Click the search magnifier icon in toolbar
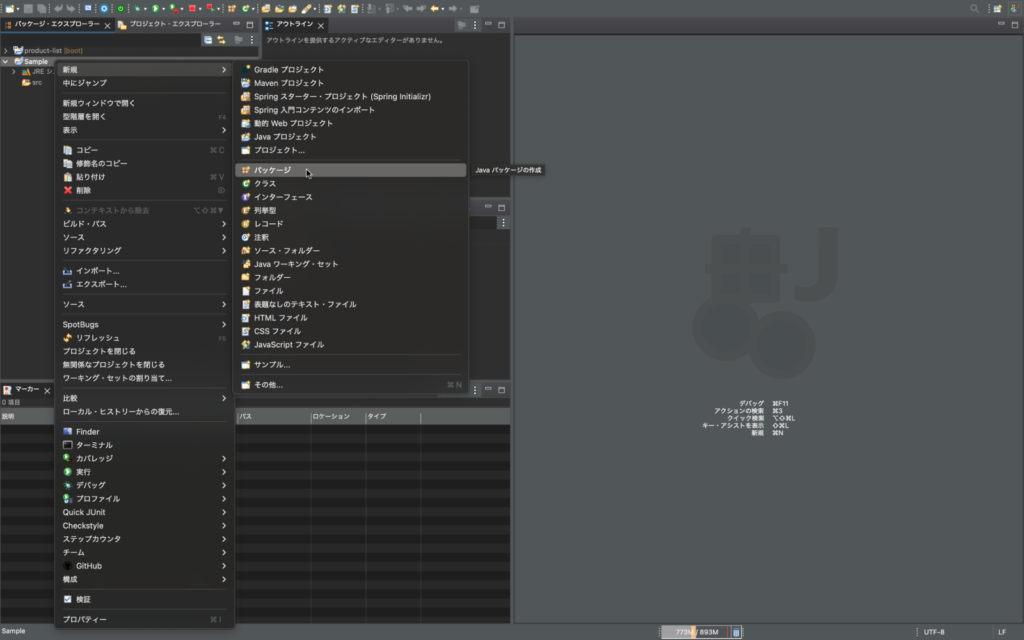Viewport: 1024px width, 640px height. pos(975,8)
